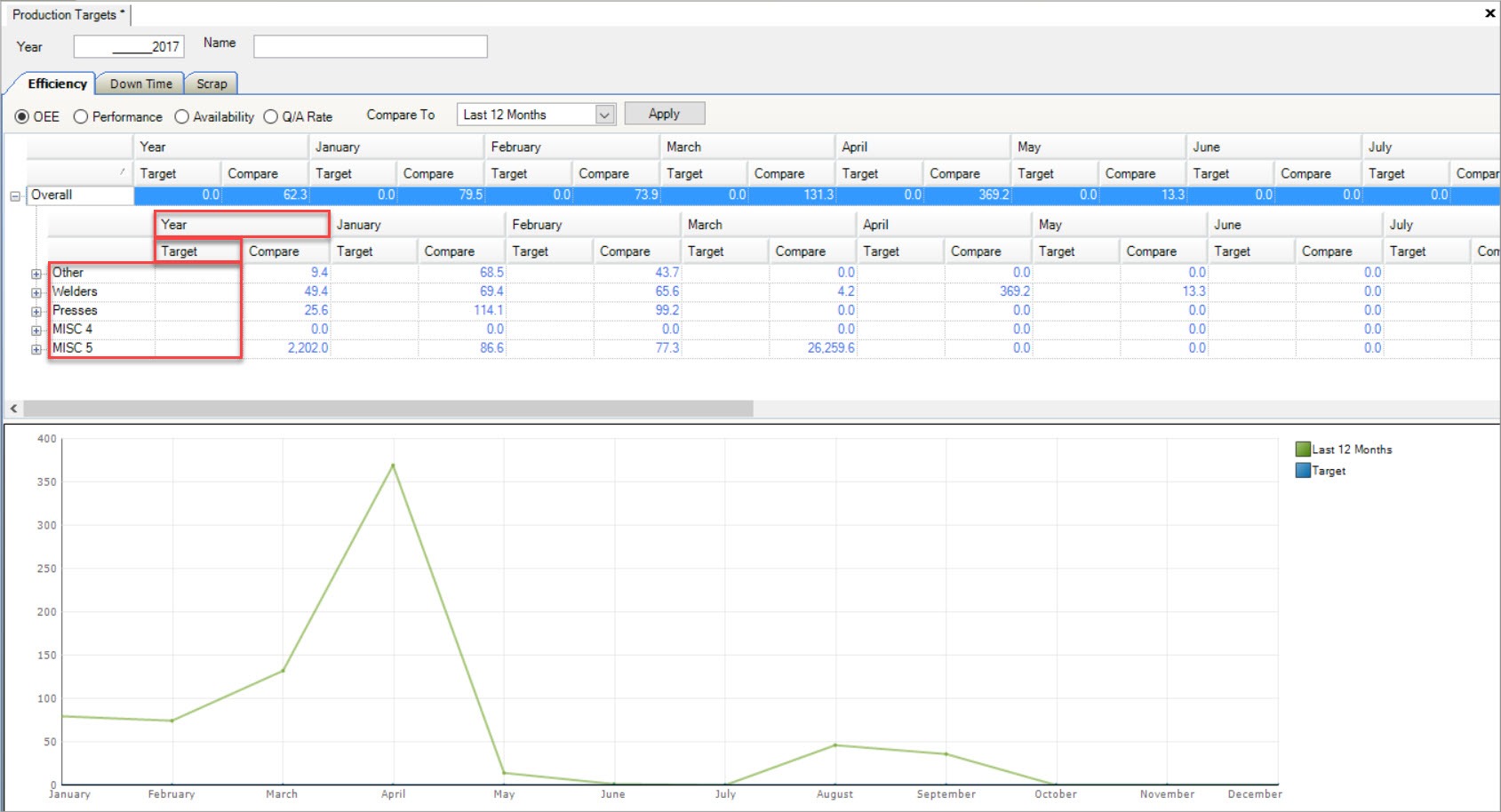
Task: Click Presses February value 99.2
Action: point(667,310)
